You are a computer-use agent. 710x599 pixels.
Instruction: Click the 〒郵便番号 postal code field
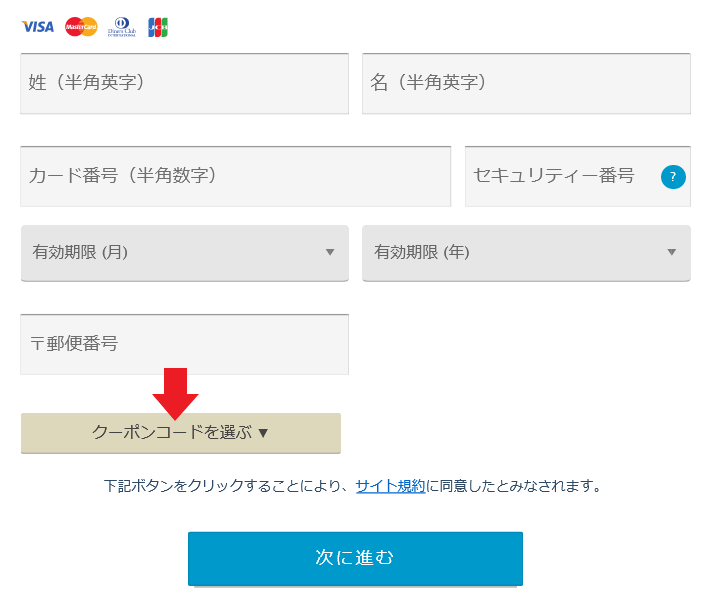(184, 344)
